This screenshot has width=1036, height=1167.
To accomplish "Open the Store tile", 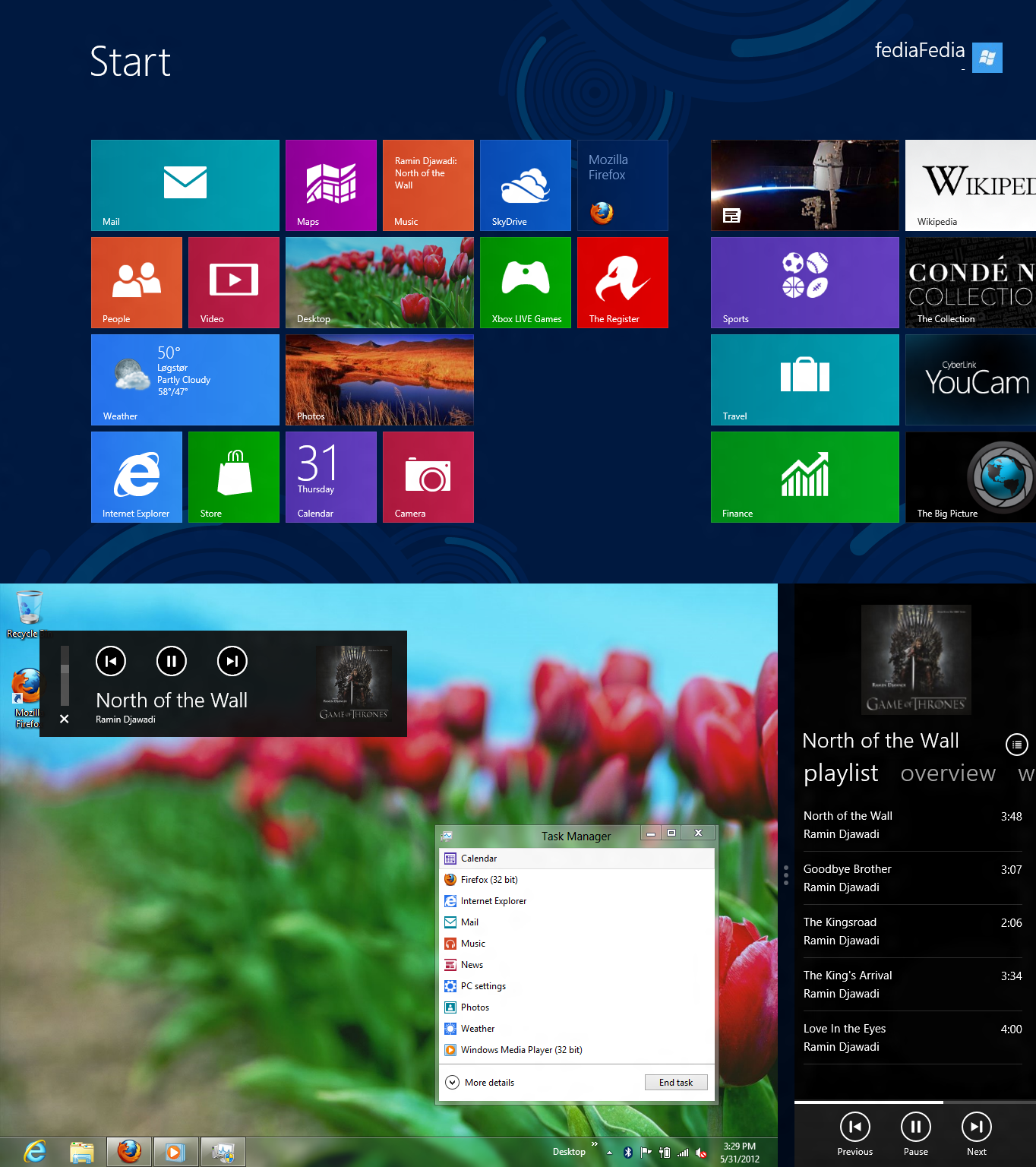I will (234, 477).
